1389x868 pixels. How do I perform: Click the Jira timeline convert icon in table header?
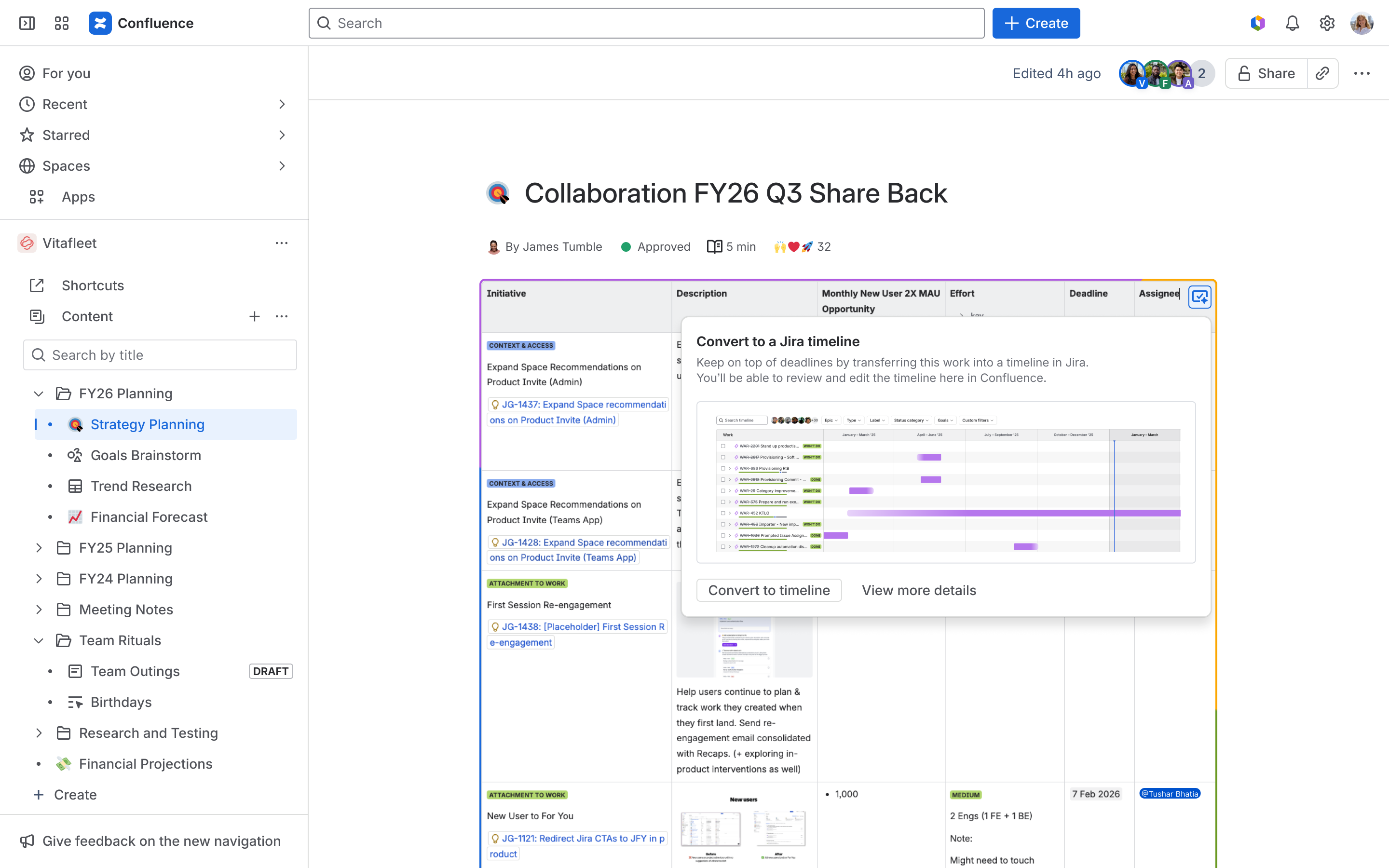pos(1199,297)
